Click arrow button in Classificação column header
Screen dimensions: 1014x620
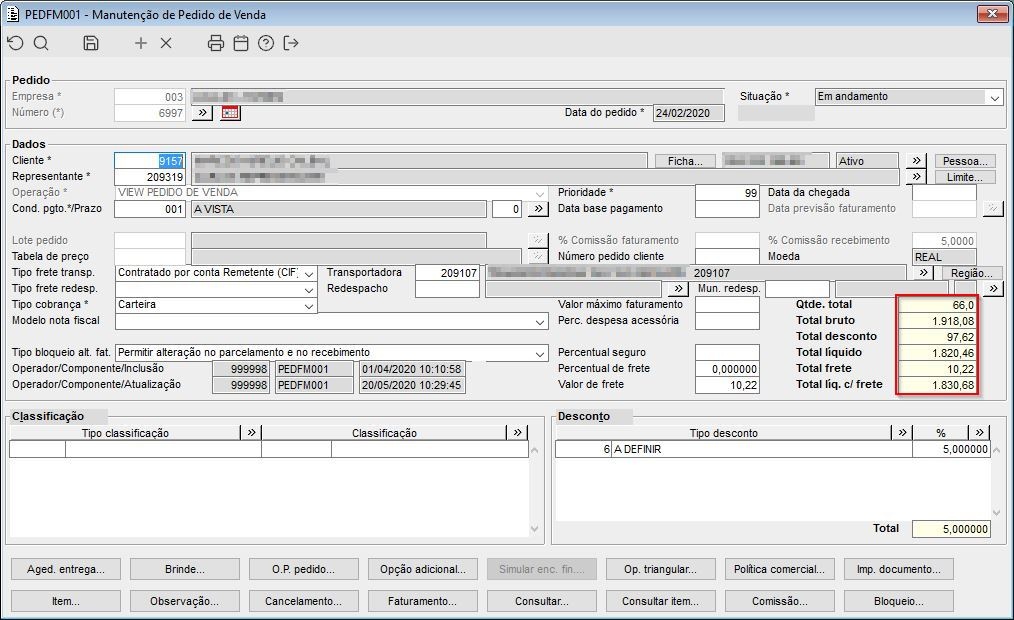pyautogui.click(x=517, y=433)
